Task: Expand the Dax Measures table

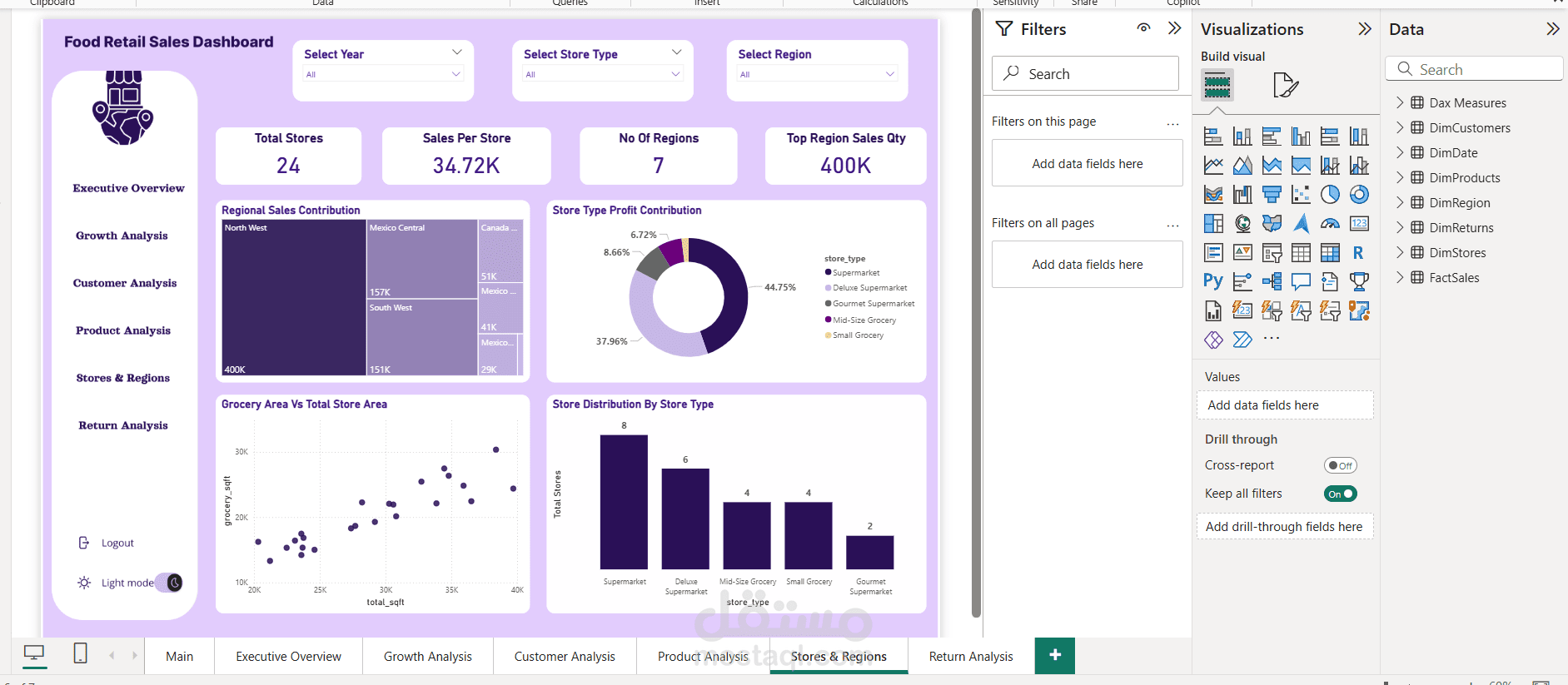Action: (1400, 102)
